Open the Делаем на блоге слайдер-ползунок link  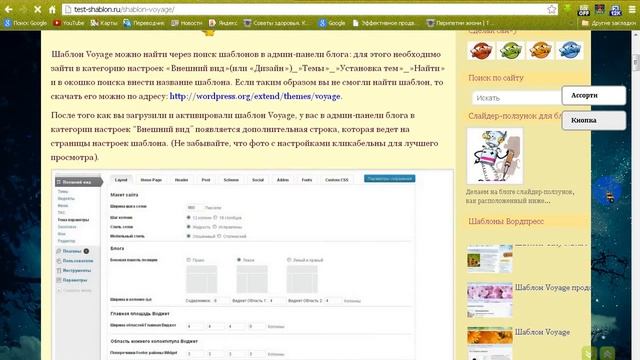pyautogui.click(x=520, y=196)
